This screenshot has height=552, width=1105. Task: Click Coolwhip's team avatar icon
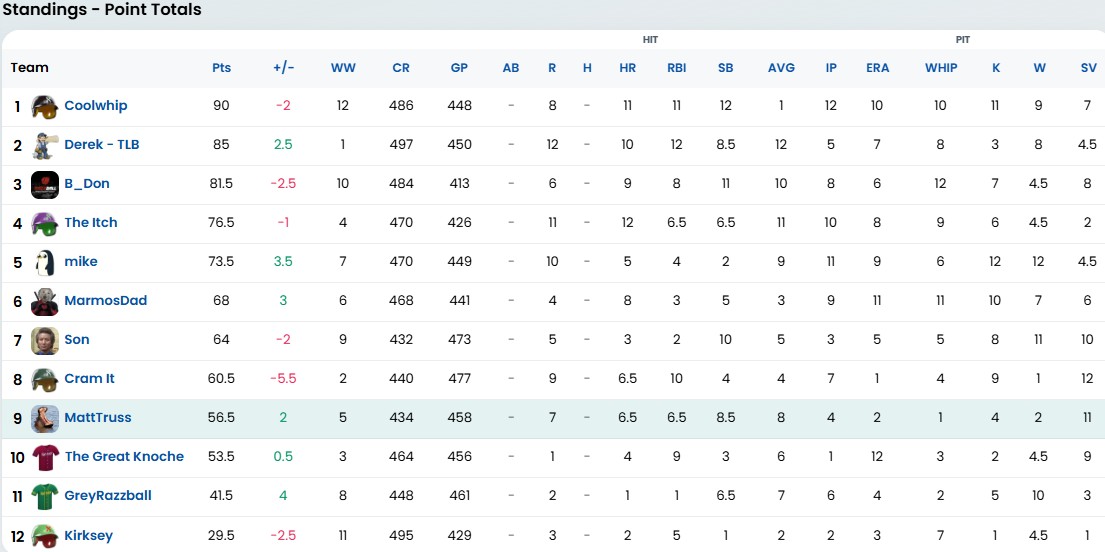pos(44,106)
